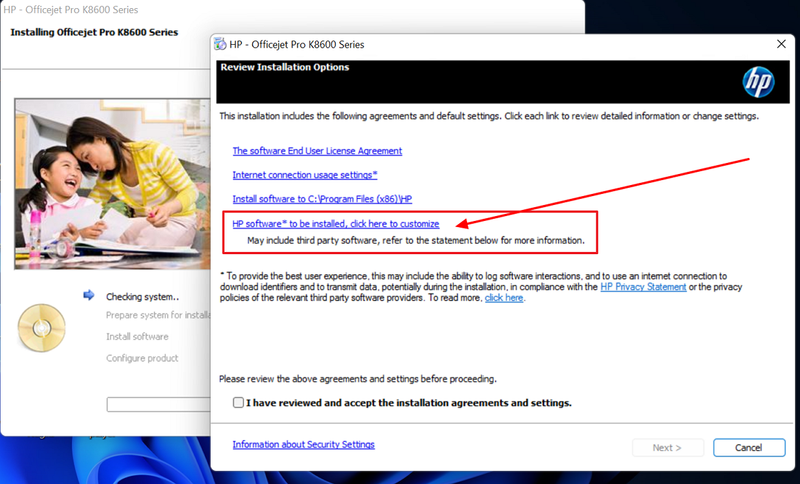This screenshot has width=800, height=484.
Task: Click 'May include third party software' note text
Action: pyautogui.click(x=416, y=240)
